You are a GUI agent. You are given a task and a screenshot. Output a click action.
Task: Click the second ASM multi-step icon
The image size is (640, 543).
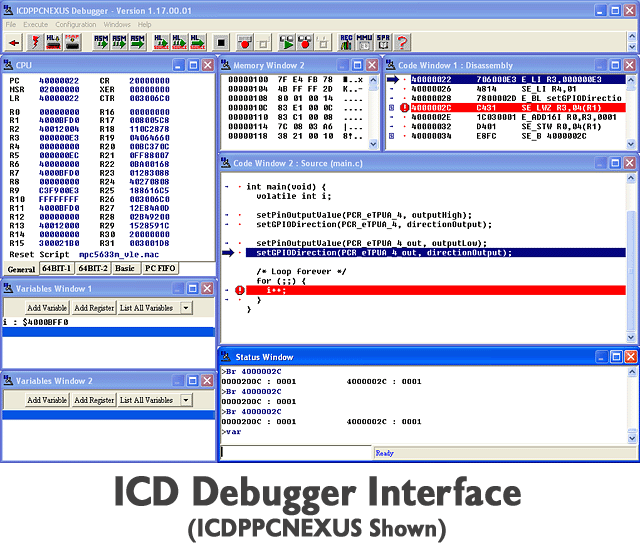(119, 42)
